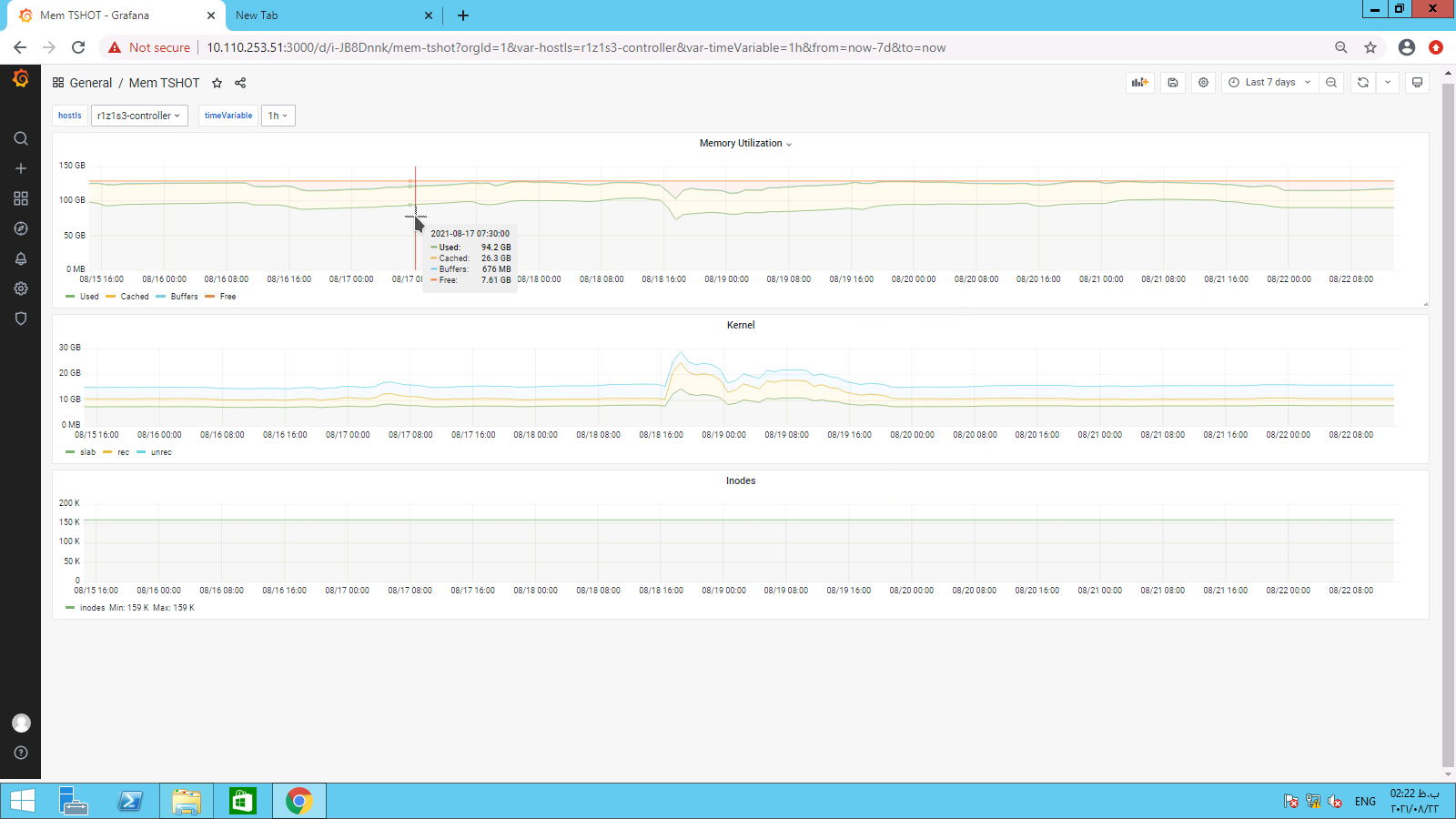1456x819 pixels.
Task: Star the Mem TSHOT dashboard
Action: [x=217, y=83]
